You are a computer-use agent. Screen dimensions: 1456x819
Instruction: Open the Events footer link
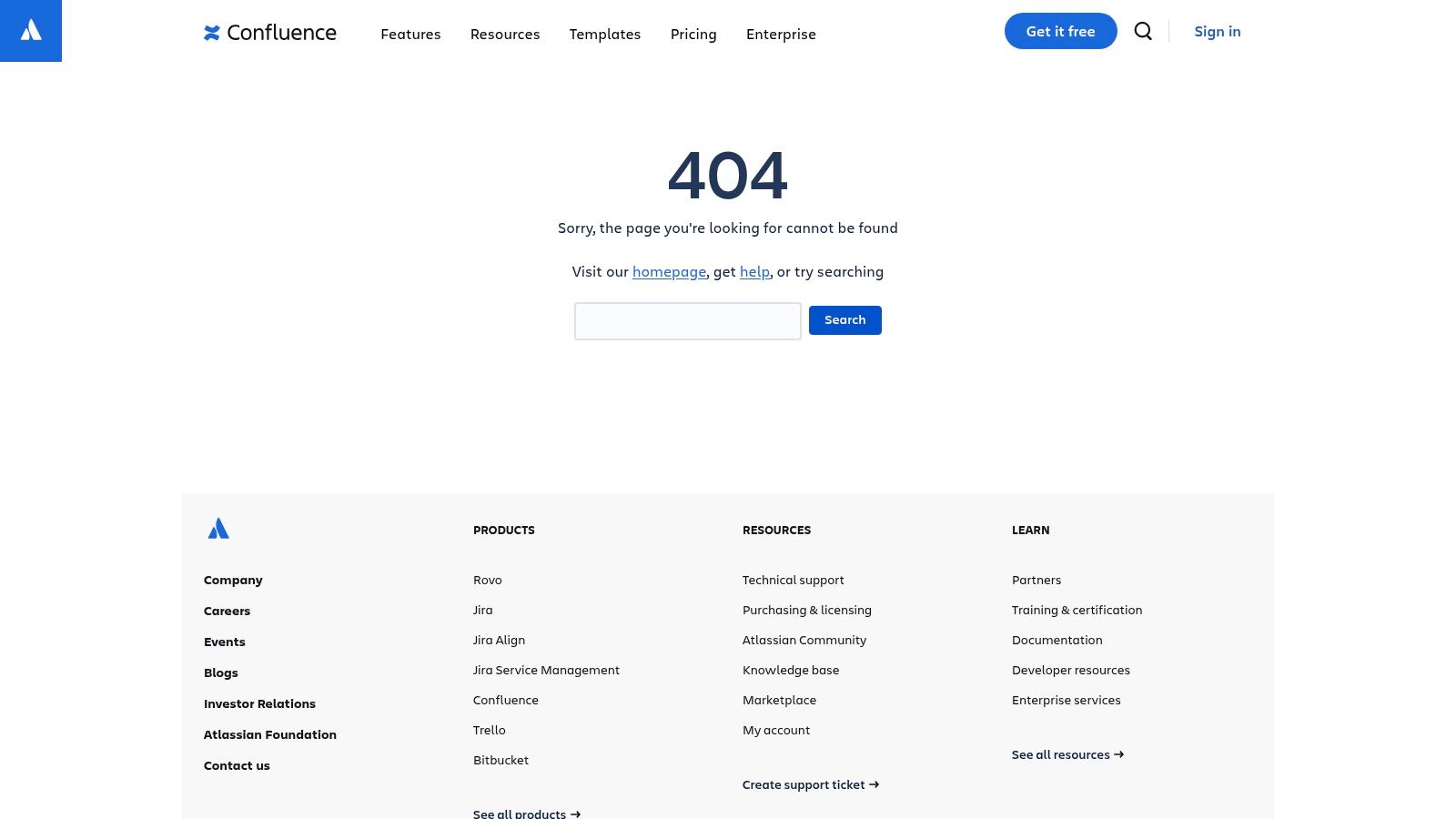[x=225, y=642]
